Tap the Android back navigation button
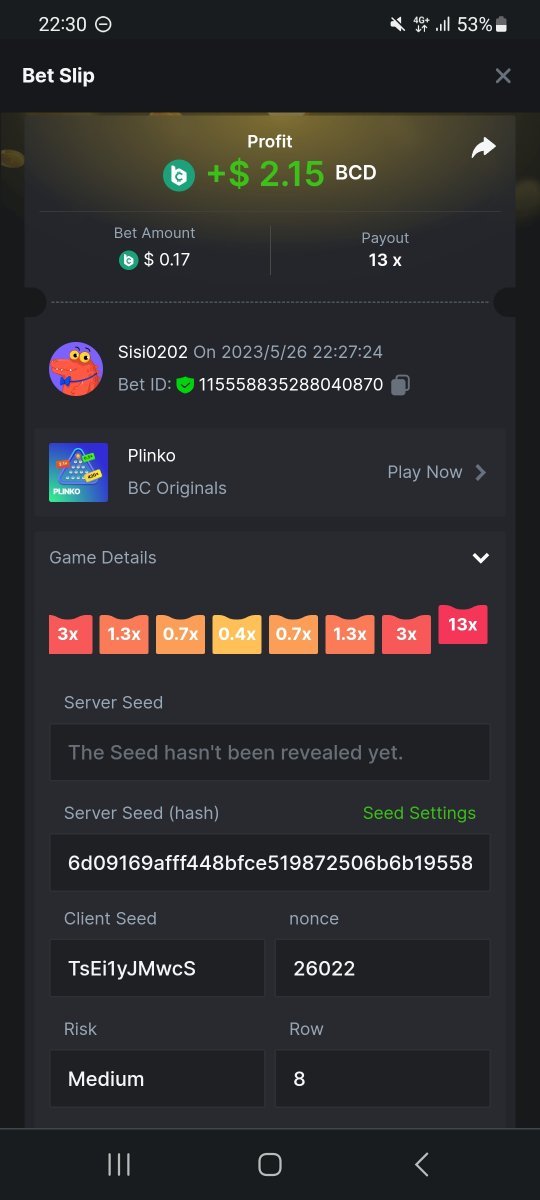 421,1164
